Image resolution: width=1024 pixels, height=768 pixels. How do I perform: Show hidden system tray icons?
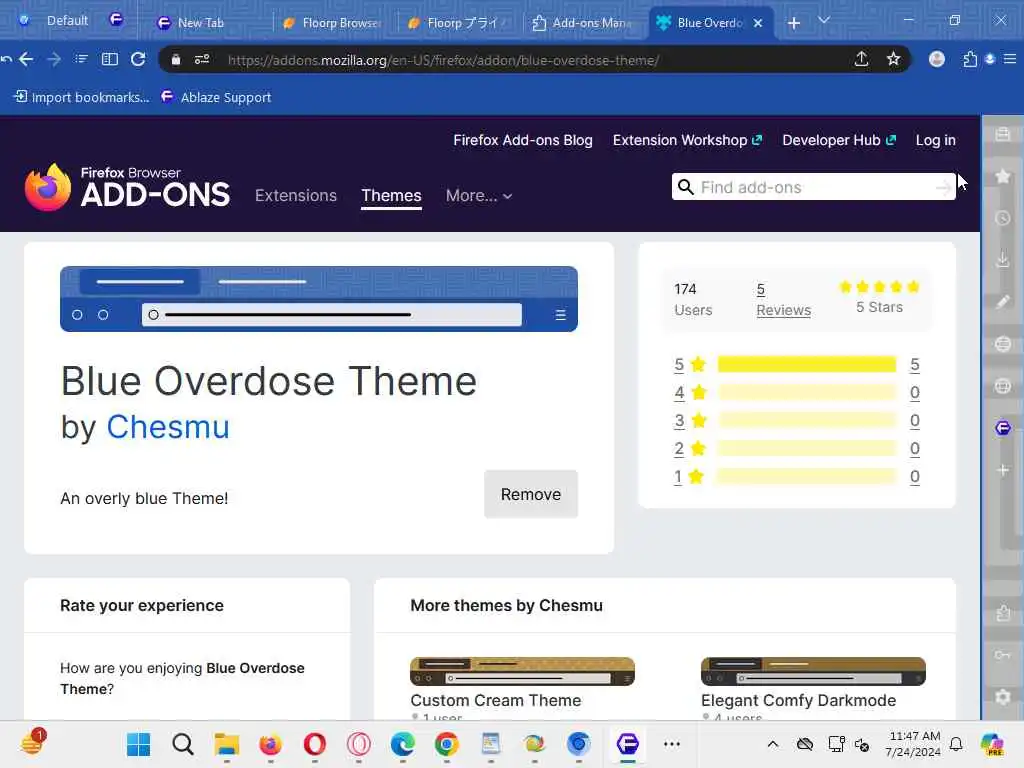773,744
